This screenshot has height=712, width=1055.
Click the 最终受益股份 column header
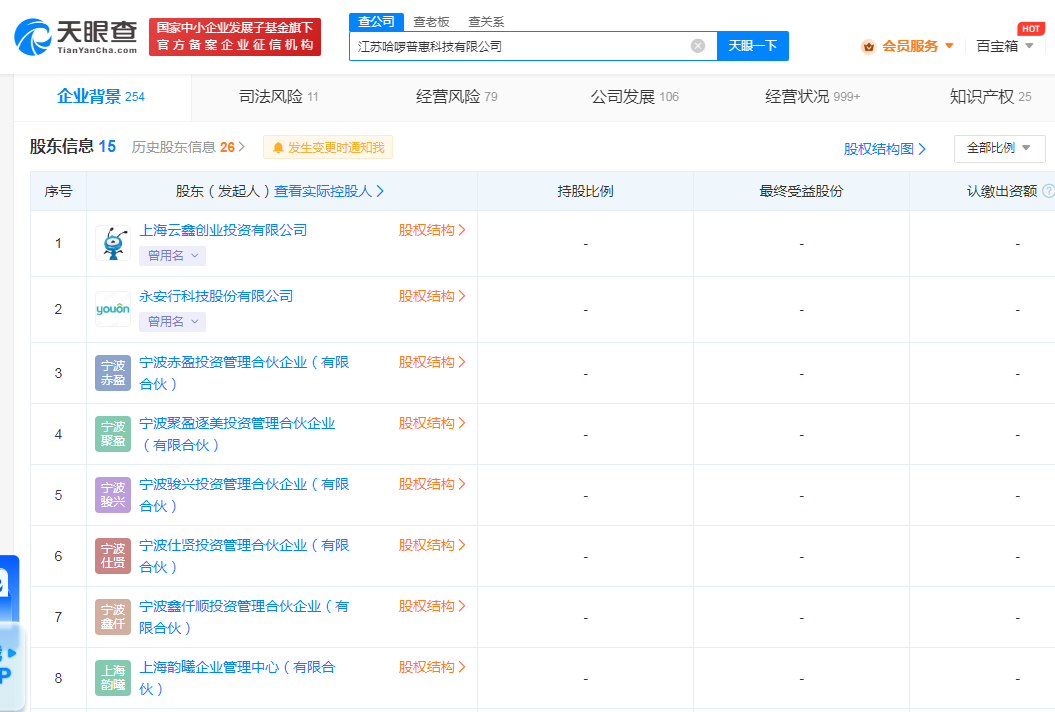tap(801, 191)
